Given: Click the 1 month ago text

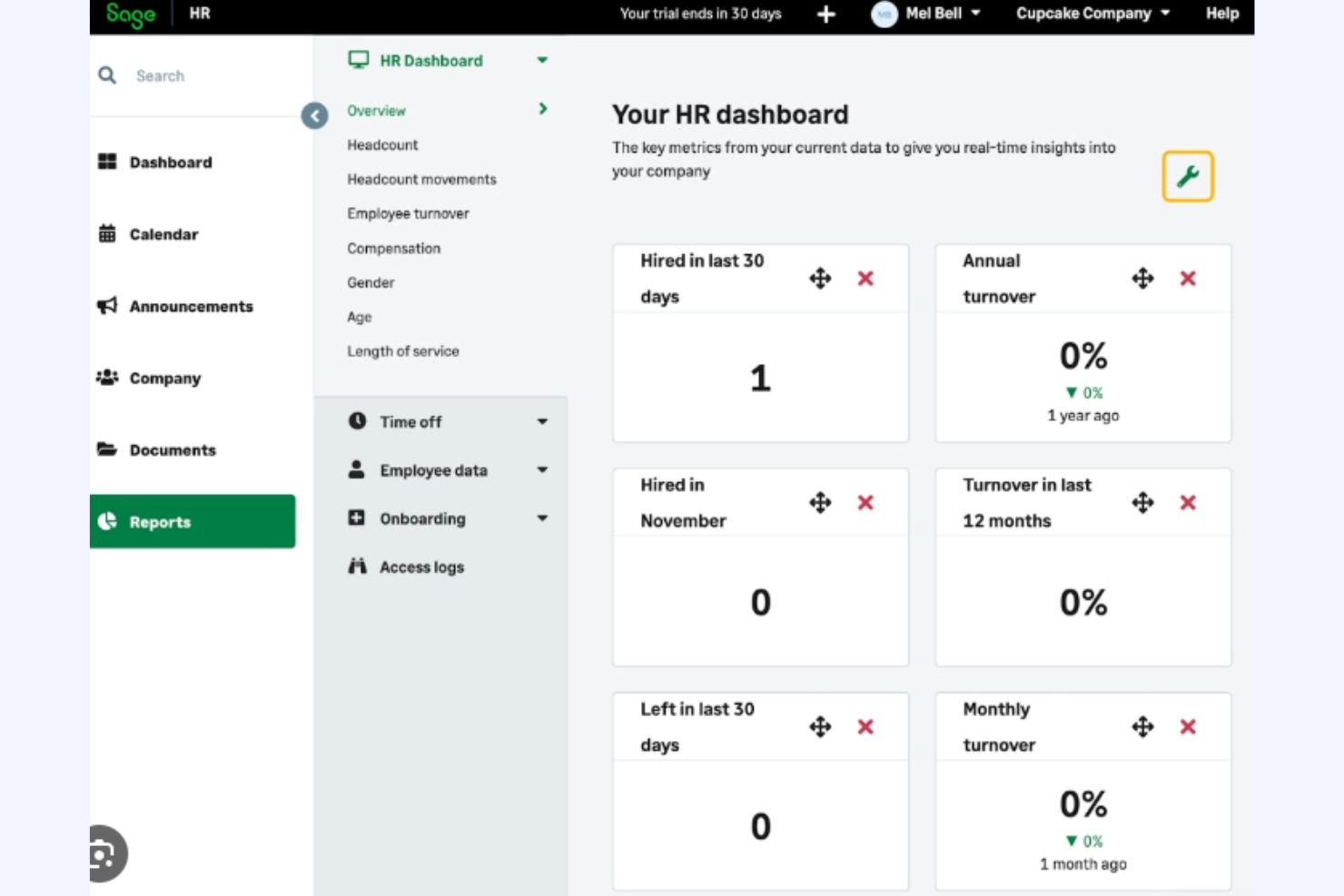Looking at the screenshot, I should click(x=1083, y=864).
